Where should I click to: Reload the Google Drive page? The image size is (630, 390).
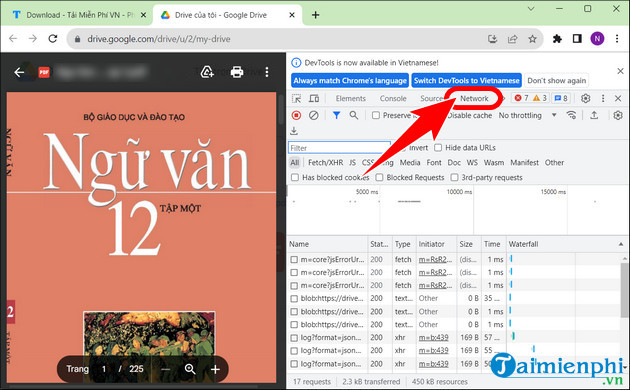53,39
